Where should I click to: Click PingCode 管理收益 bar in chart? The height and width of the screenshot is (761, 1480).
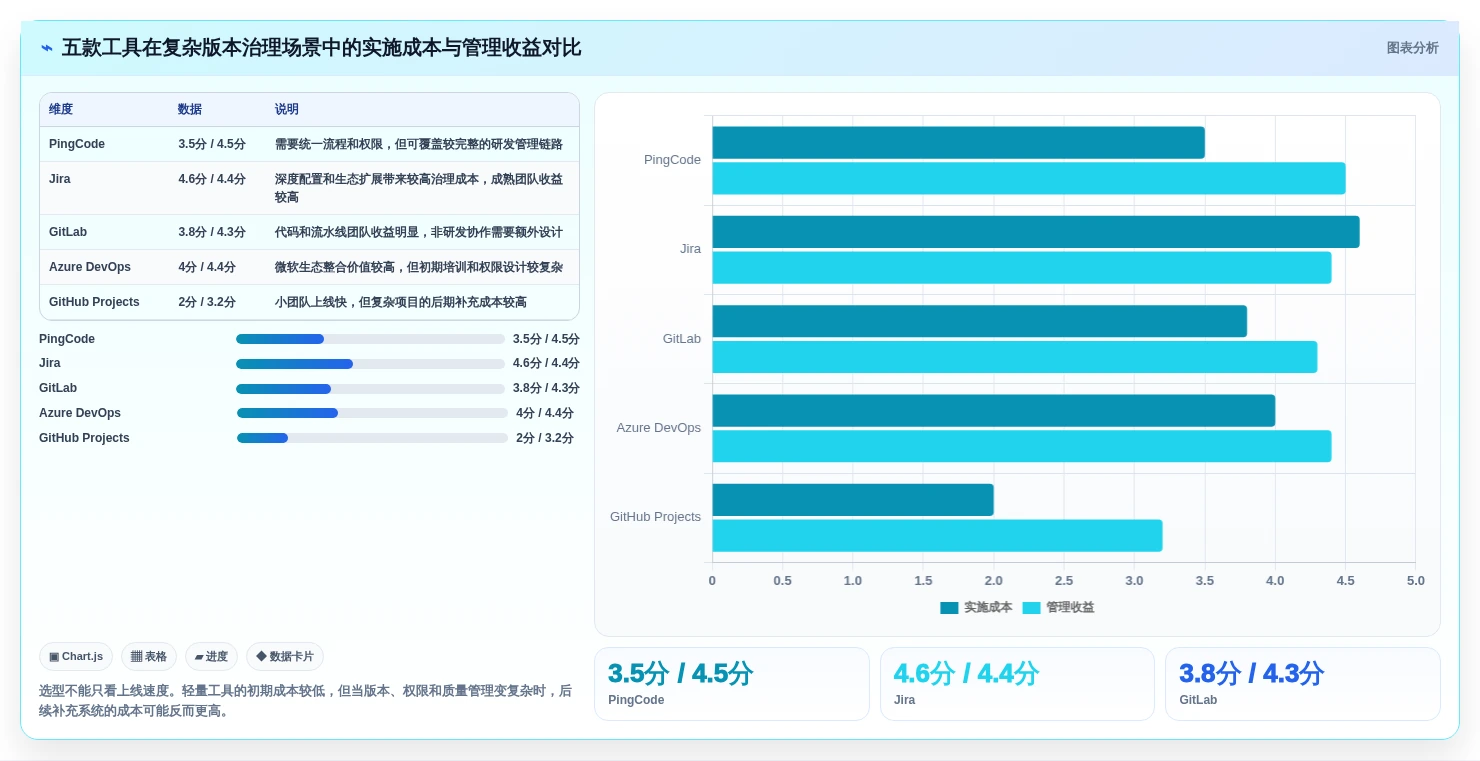point(1029,178)
